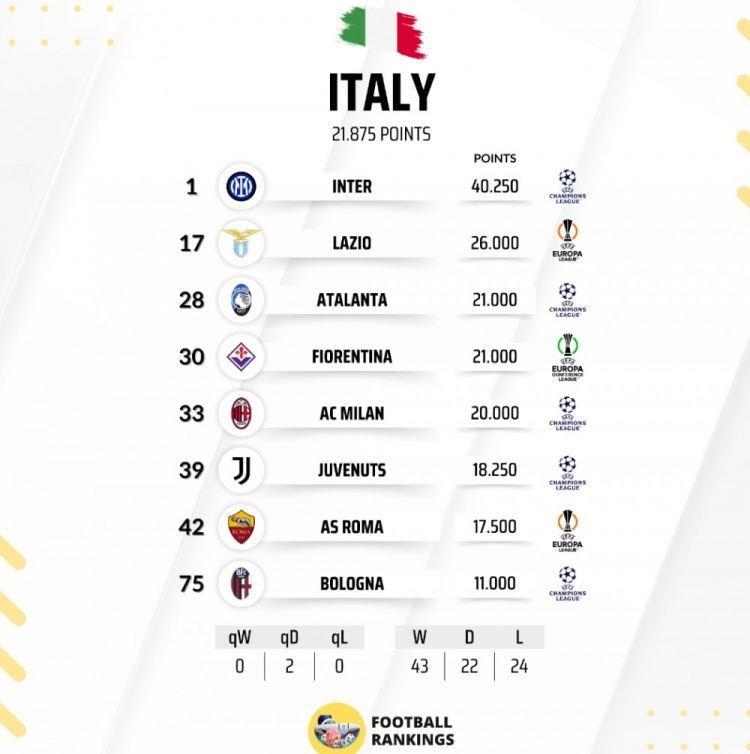The width and height of the screenshot is (750, 754).
Task: Click Inter's 40.250 points value
Action: pos(495,186)
